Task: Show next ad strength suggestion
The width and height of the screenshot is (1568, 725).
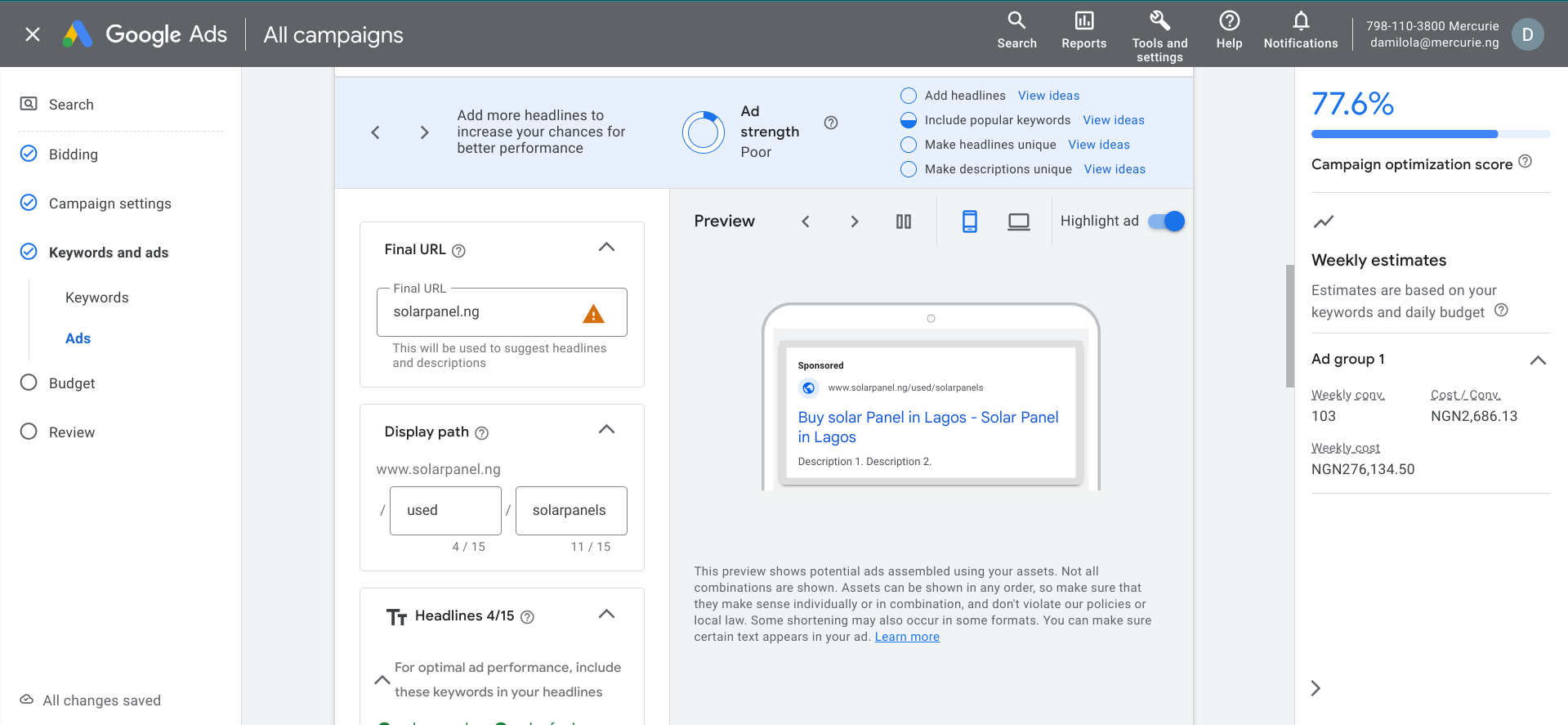Action: [424, 132]
